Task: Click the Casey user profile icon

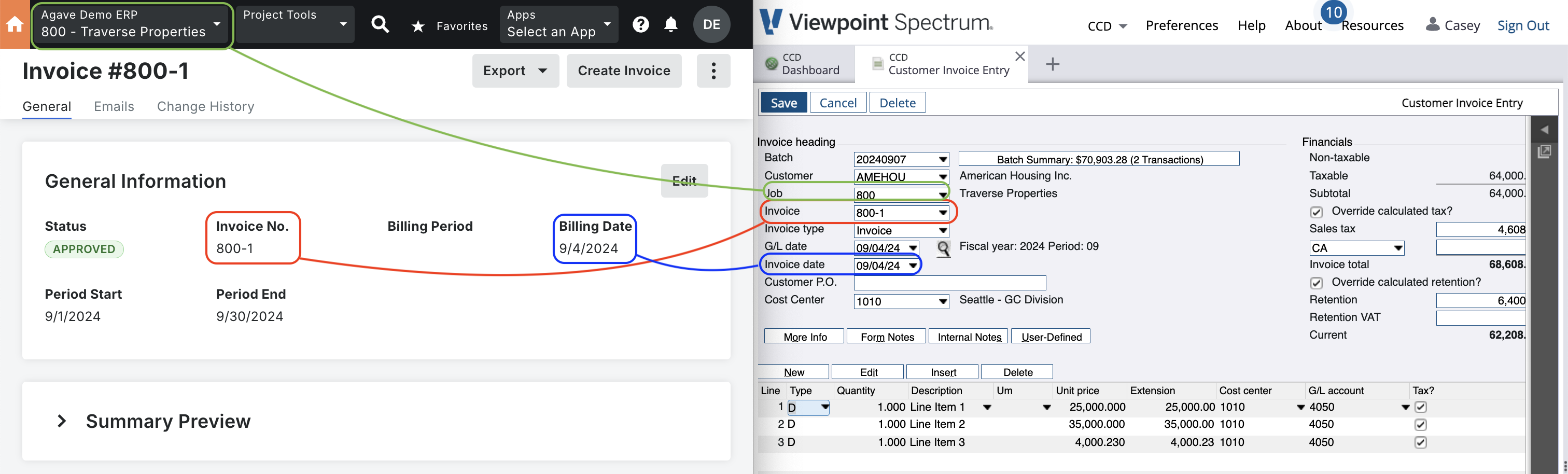Action: (1433, 24)
